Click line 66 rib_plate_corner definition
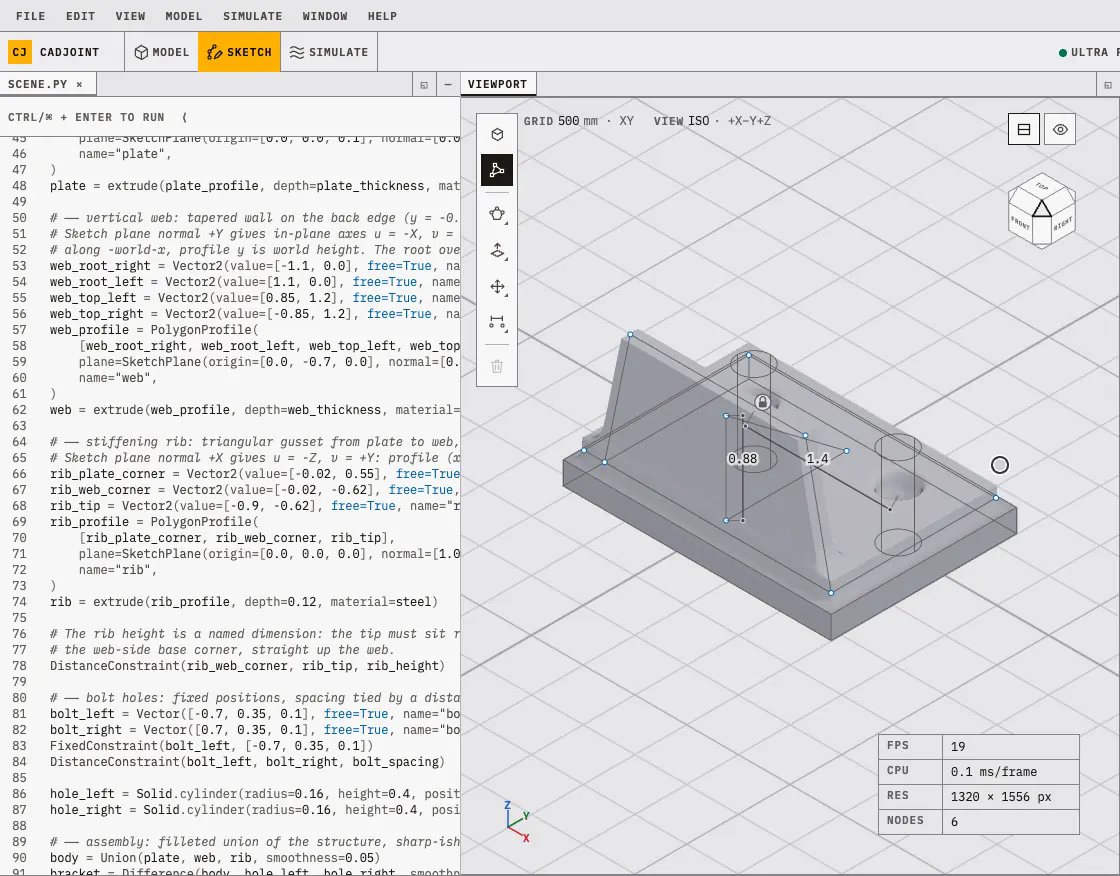Screen dimensions: 1120x876 click(x=255, y=474)
